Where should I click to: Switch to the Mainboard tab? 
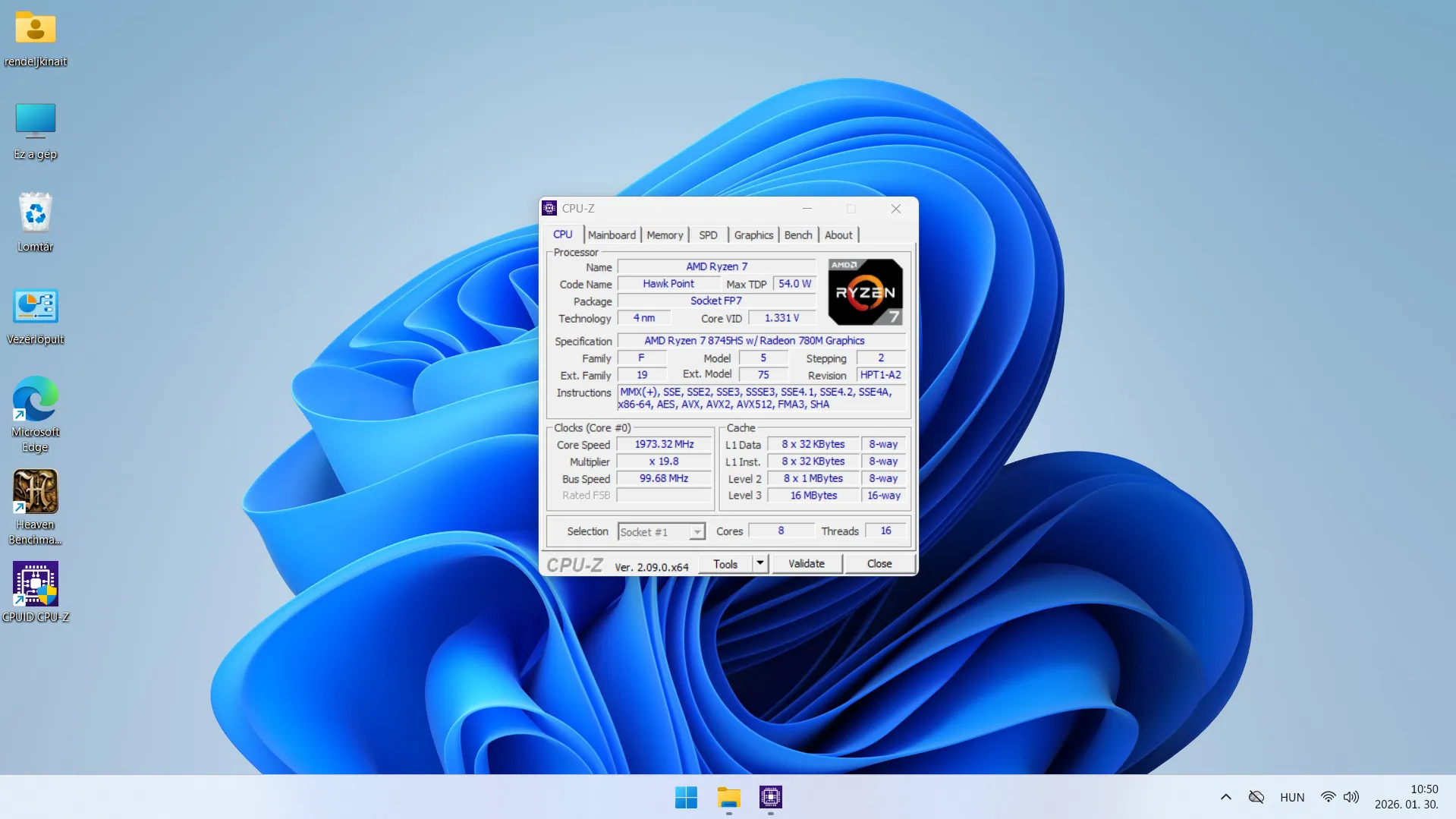(612, 235)
